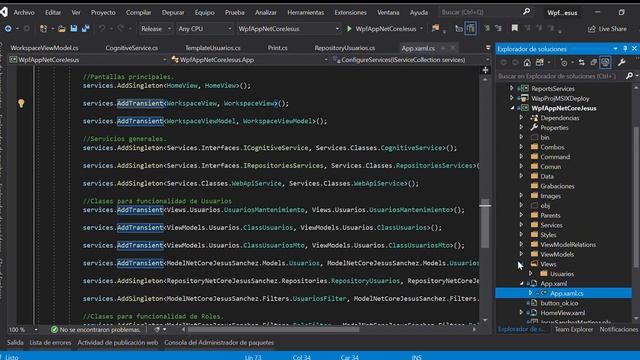Select the Grabaciones folder
This screenshot has width=640, height=360.
(557, 186)
